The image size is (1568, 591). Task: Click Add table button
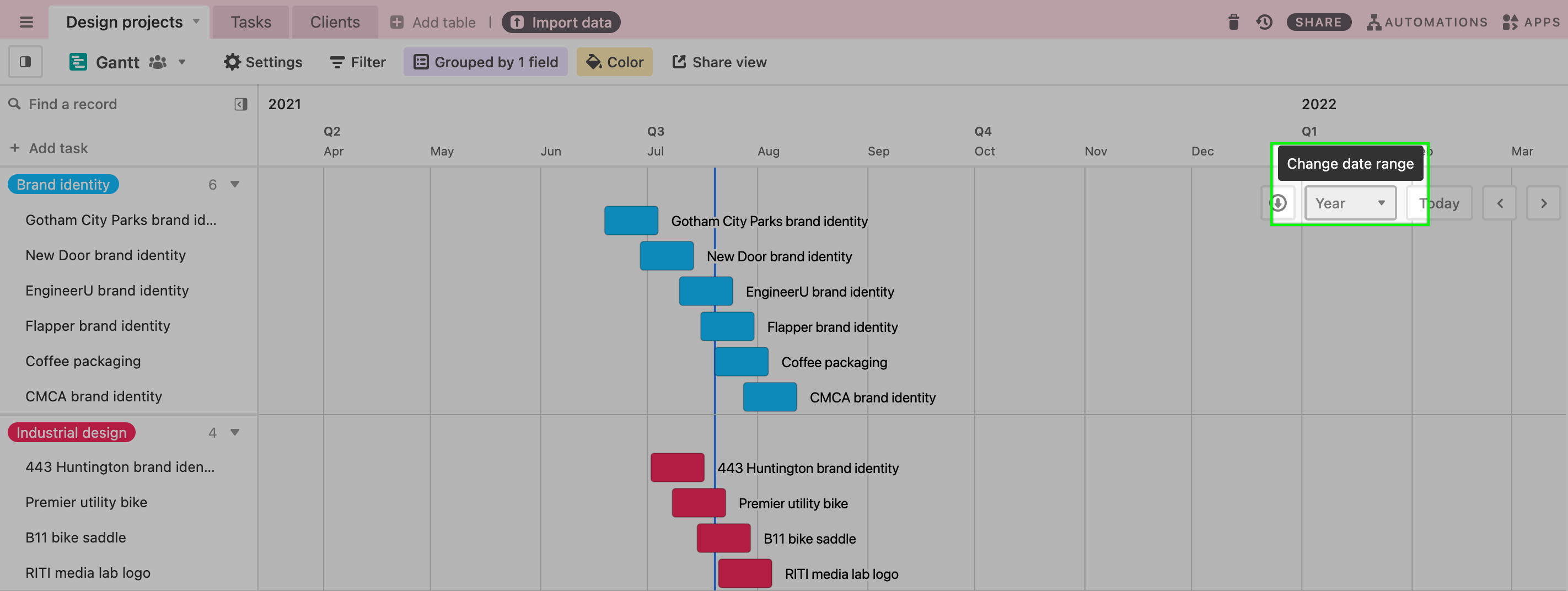pyautogui.click(x=433, y=23)
